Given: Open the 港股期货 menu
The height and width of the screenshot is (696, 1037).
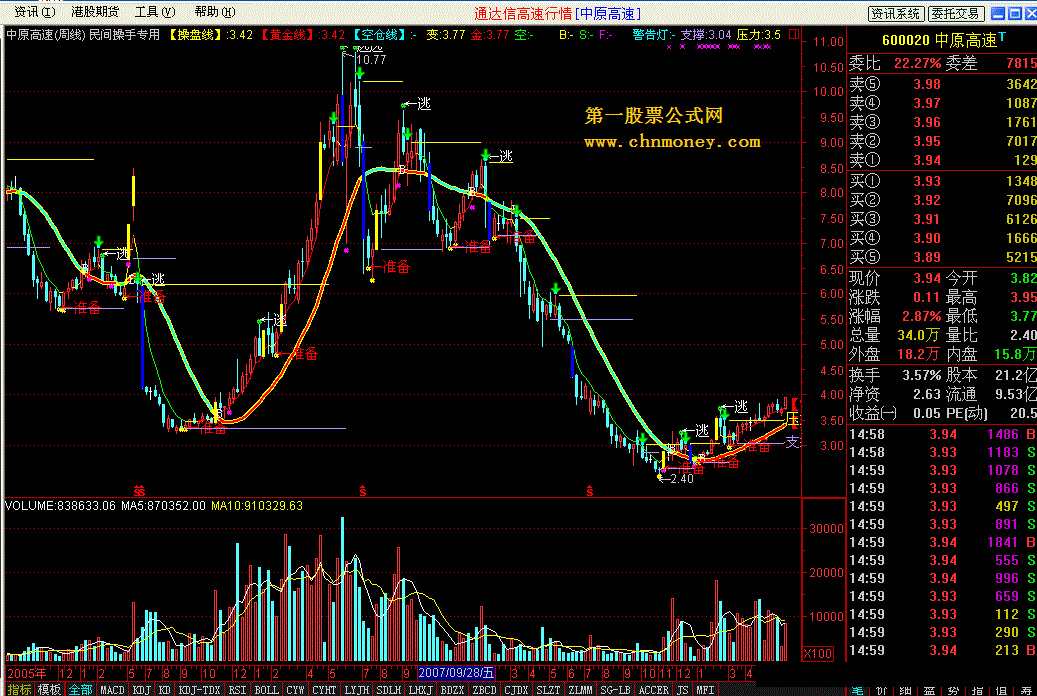Looking at the screenshot, I should tap(95, 12).
